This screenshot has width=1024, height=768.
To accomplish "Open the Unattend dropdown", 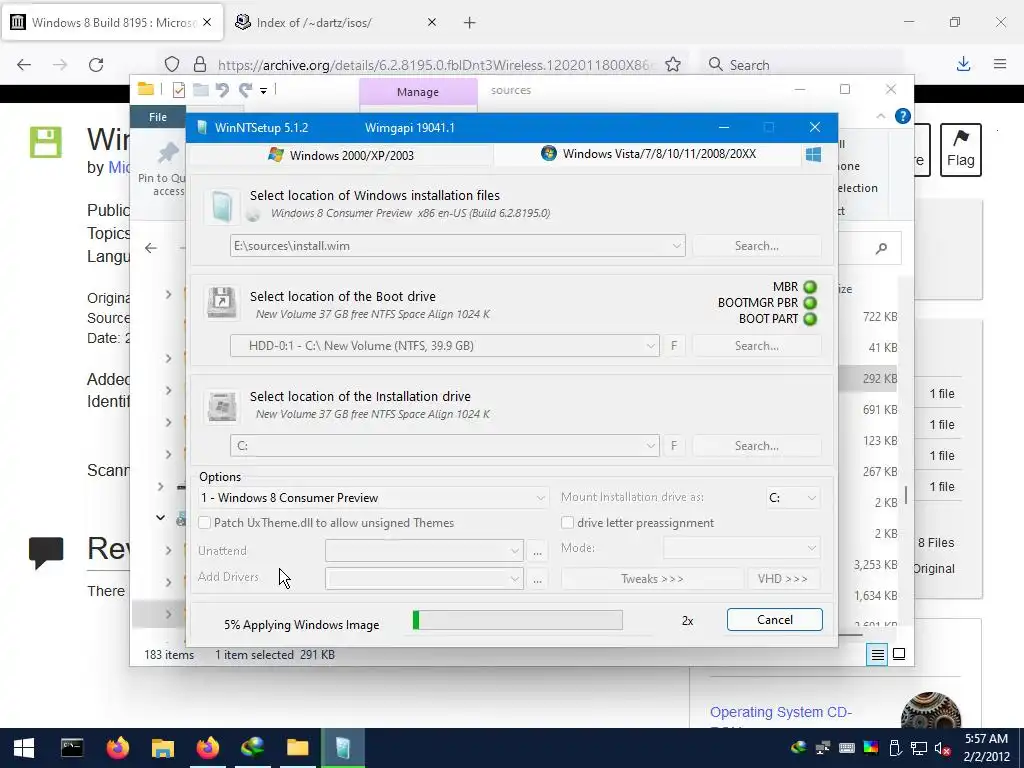I will point(424,551).
